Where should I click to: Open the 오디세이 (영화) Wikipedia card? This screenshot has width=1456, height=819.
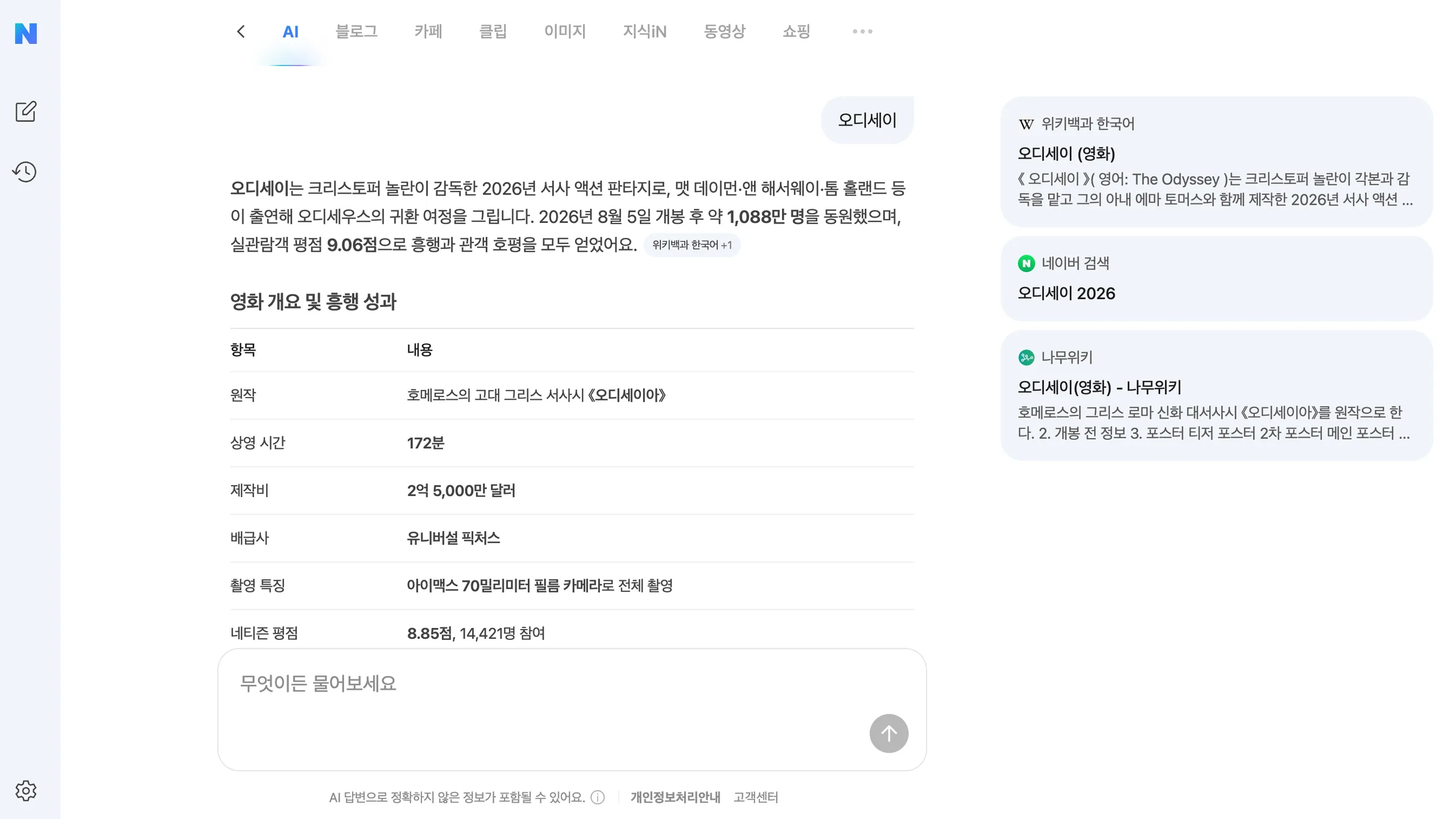(1216, 162)
